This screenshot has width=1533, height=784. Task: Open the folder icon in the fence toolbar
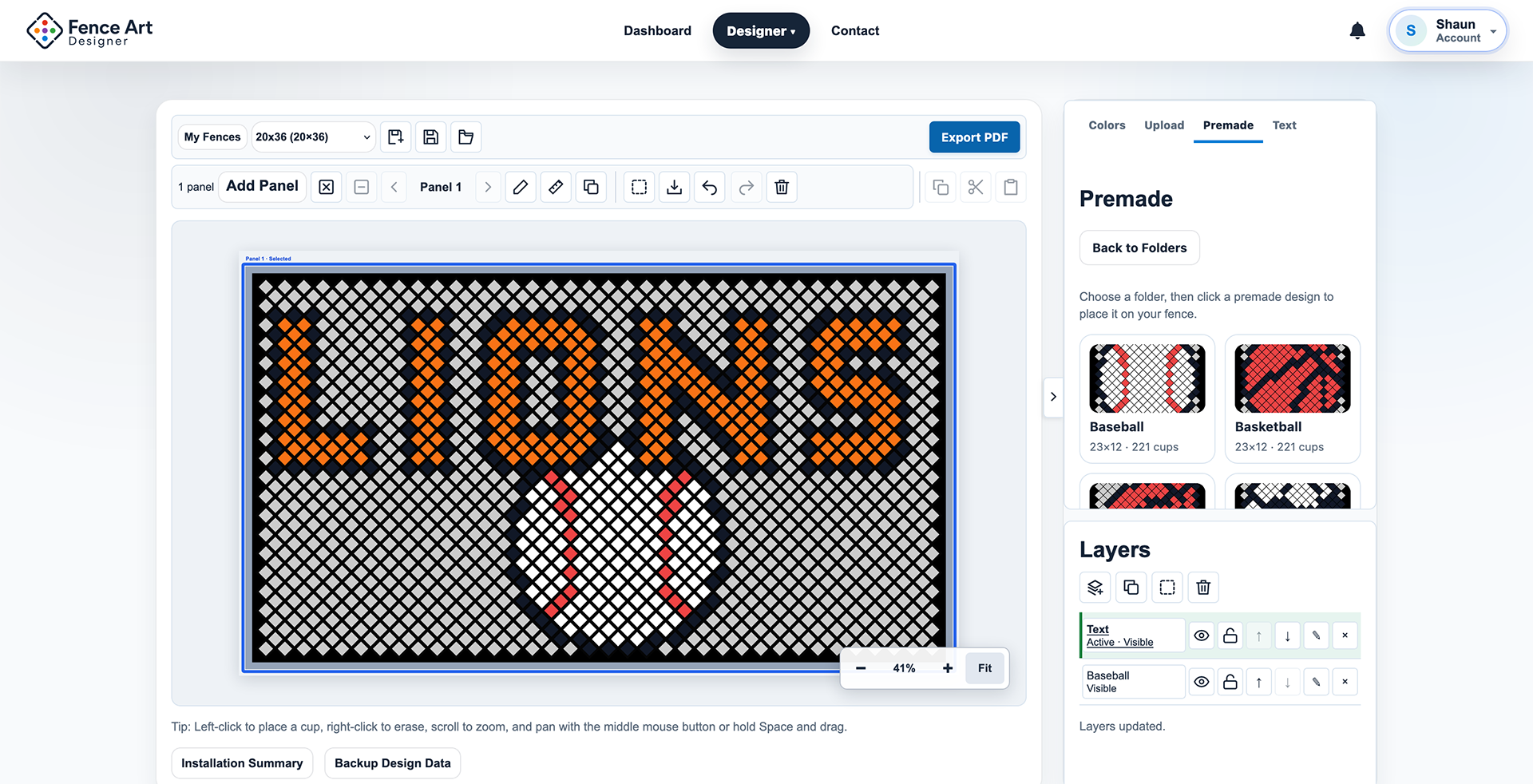coord(466,137)
